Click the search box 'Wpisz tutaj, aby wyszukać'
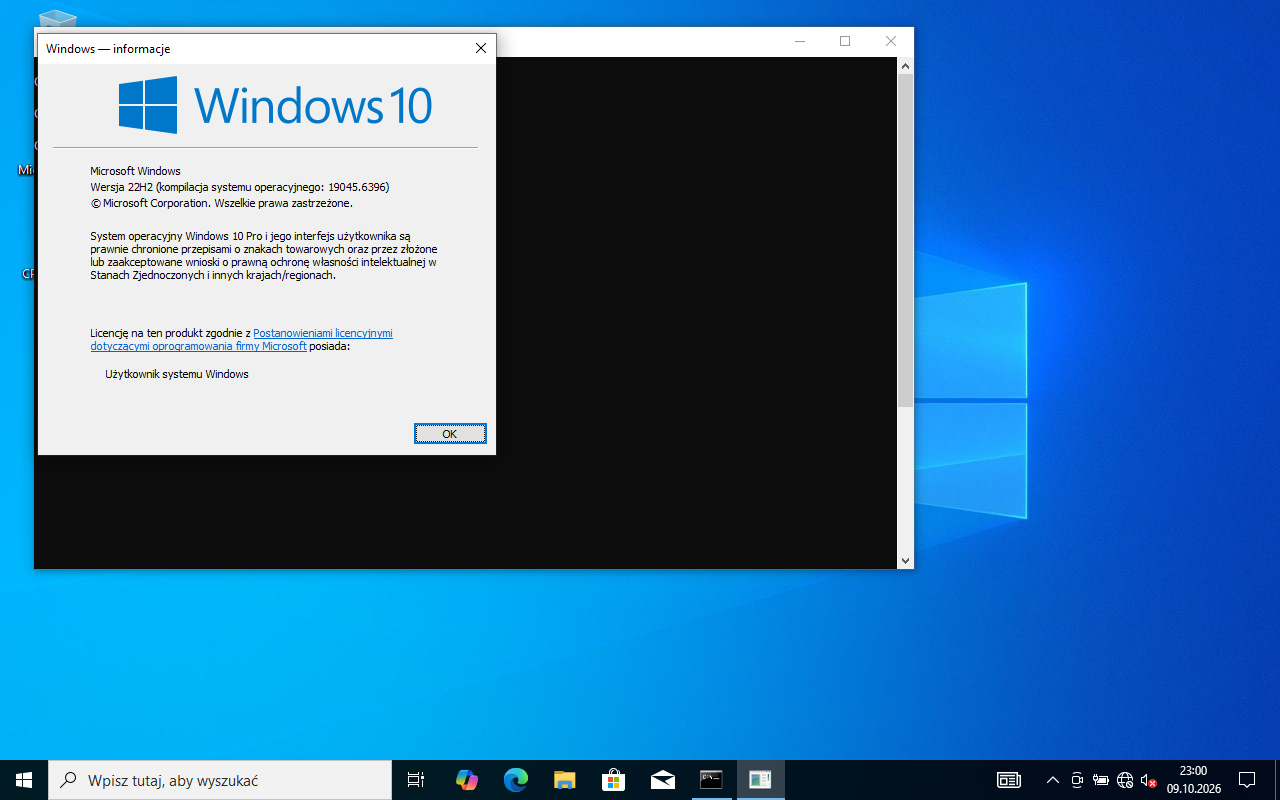The width and height of the screenshot is (1280, 800). click(x=220, y=780)
